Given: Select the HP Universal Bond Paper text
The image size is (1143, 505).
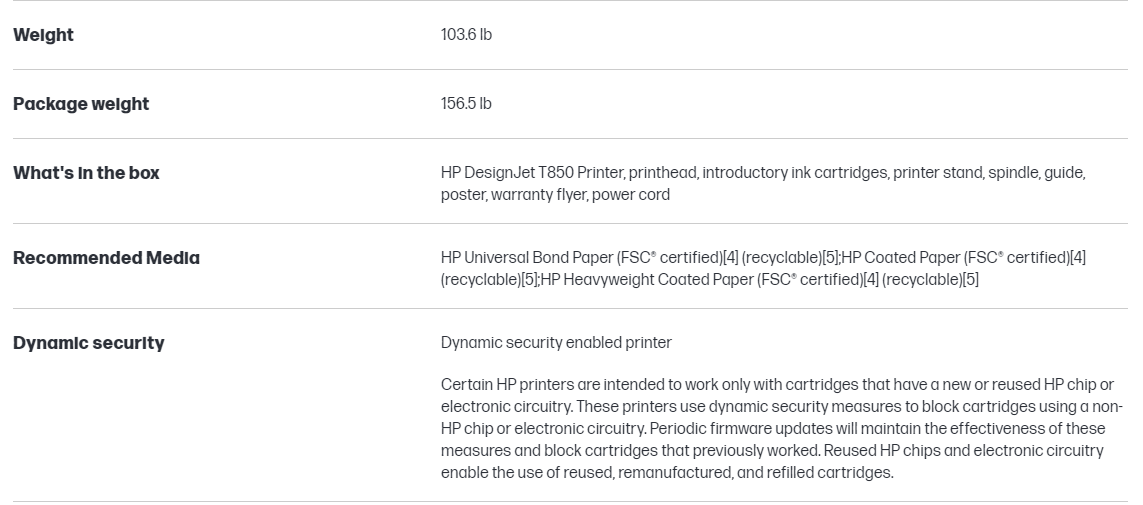Looking at the screenshot, I should pyautogui.click(x=526, y=258).
